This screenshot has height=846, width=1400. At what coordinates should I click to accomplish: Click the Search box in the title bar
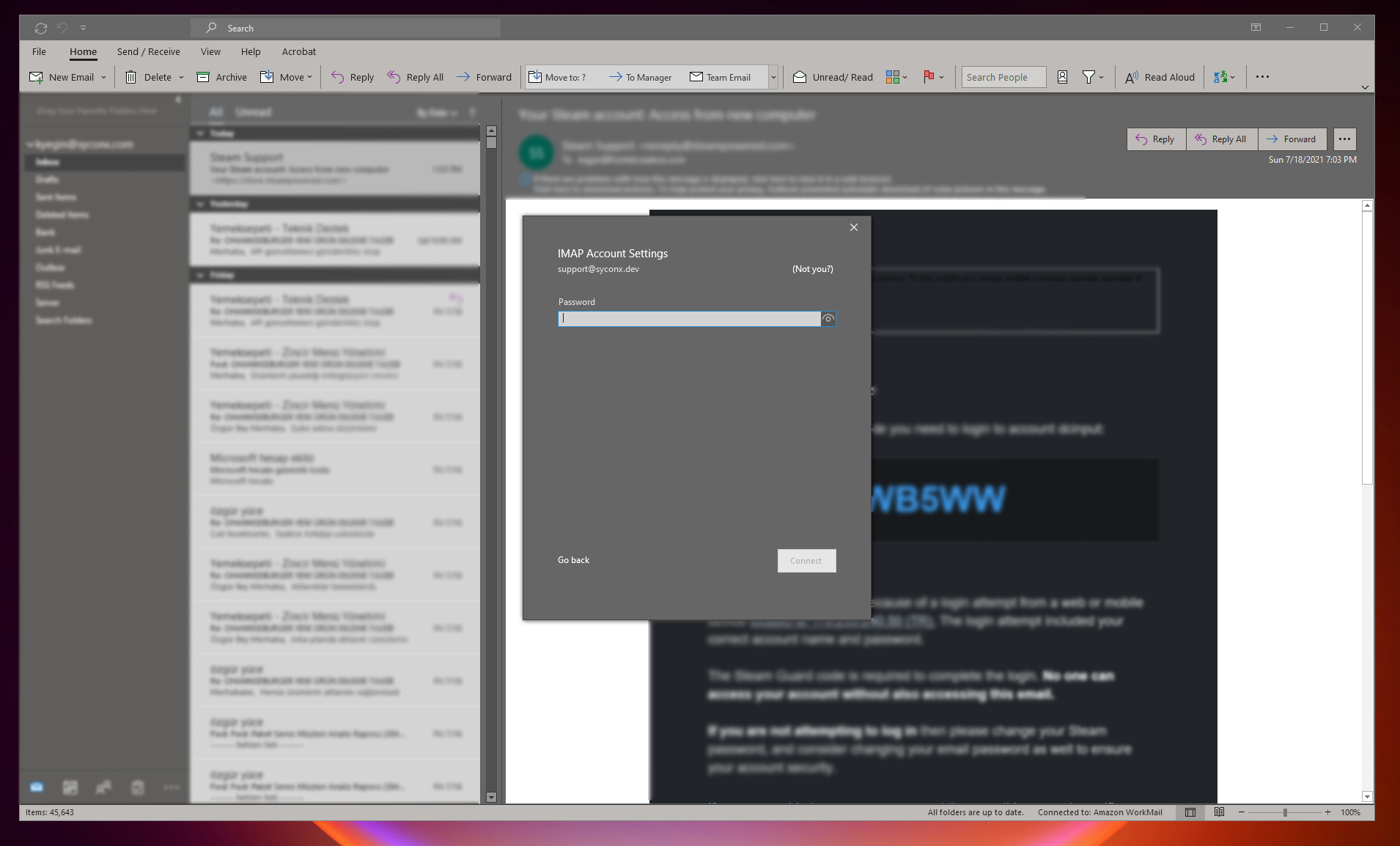[346, 28]
